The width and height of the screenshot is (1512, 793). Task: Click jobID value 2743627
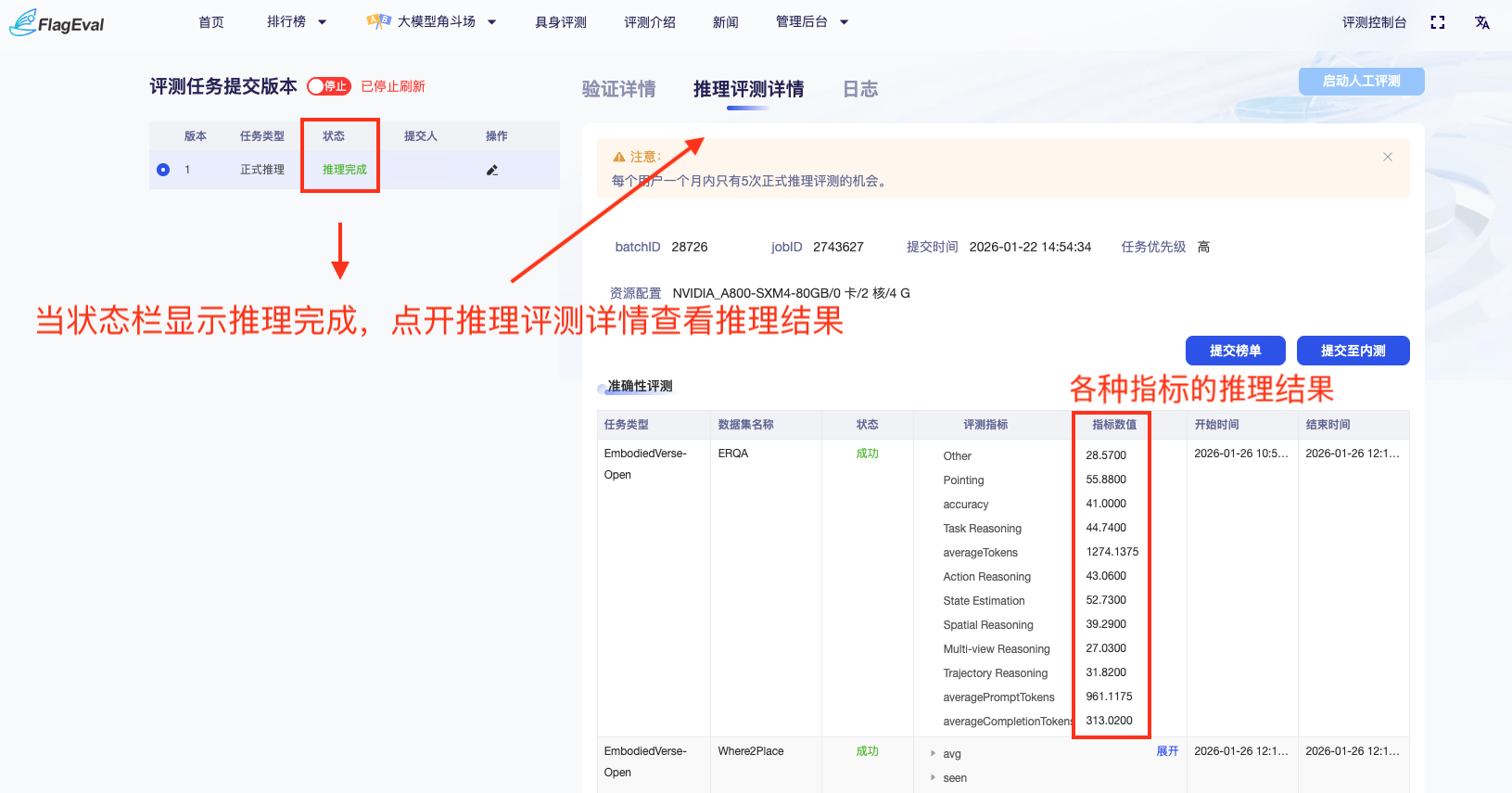[x=838, y=247]
